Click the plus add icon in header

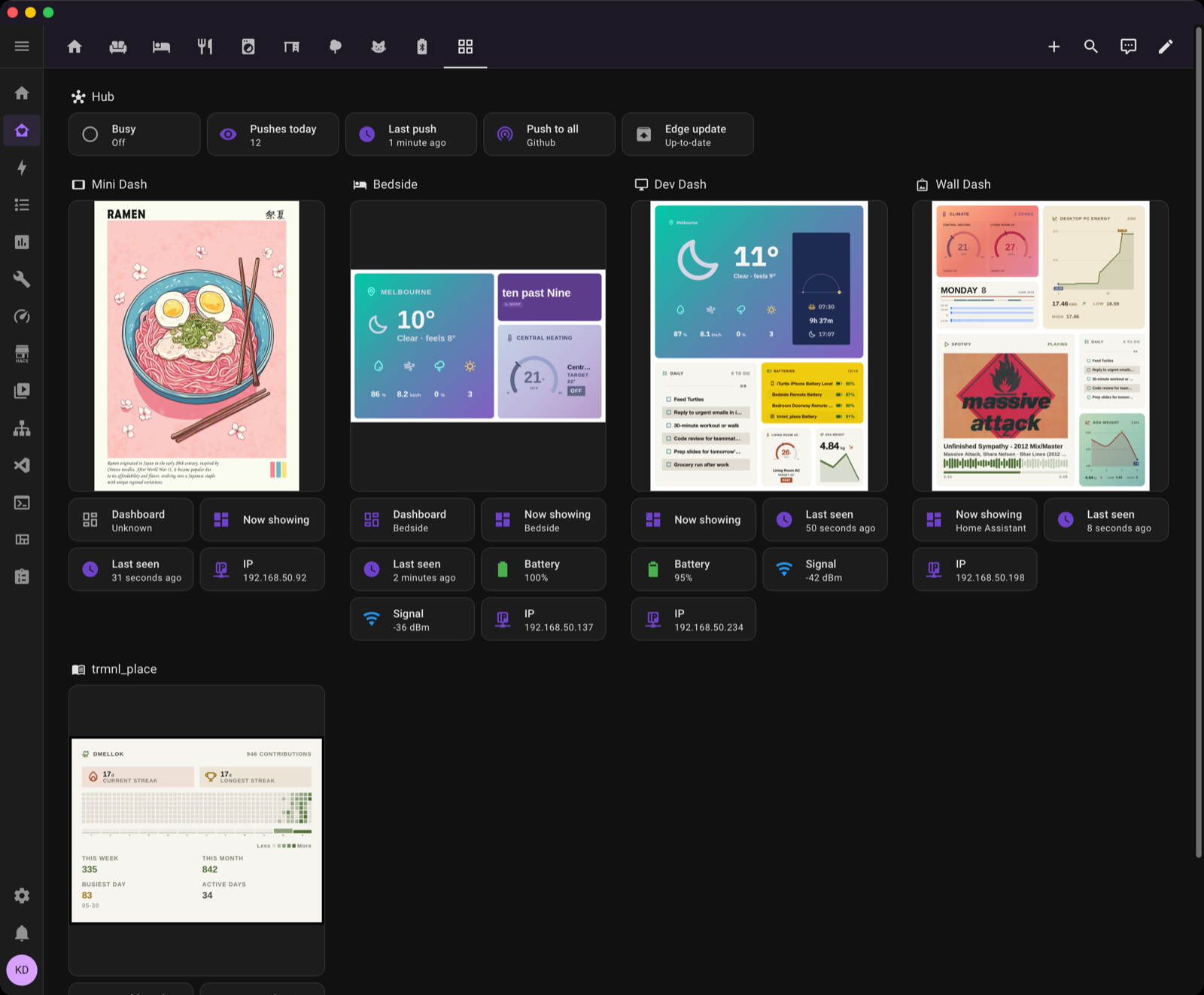coord(1054,47)
